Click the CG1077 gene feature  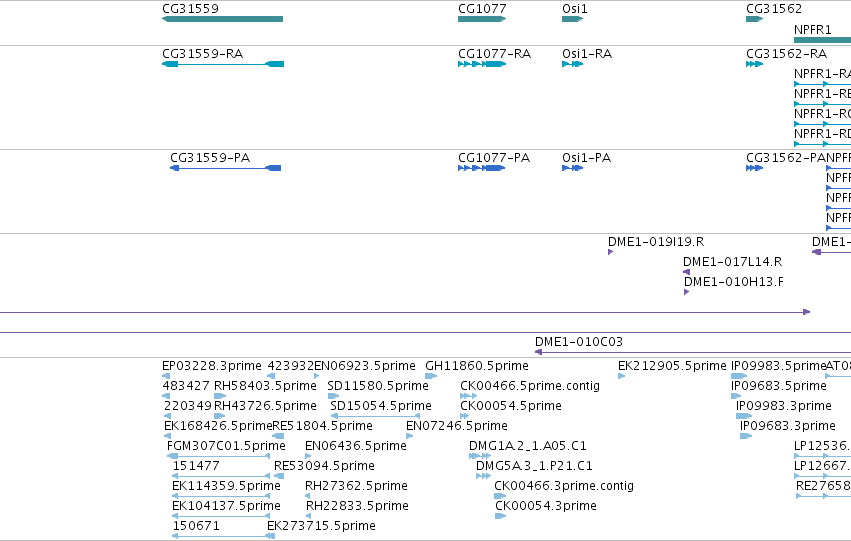click(482, 19)
